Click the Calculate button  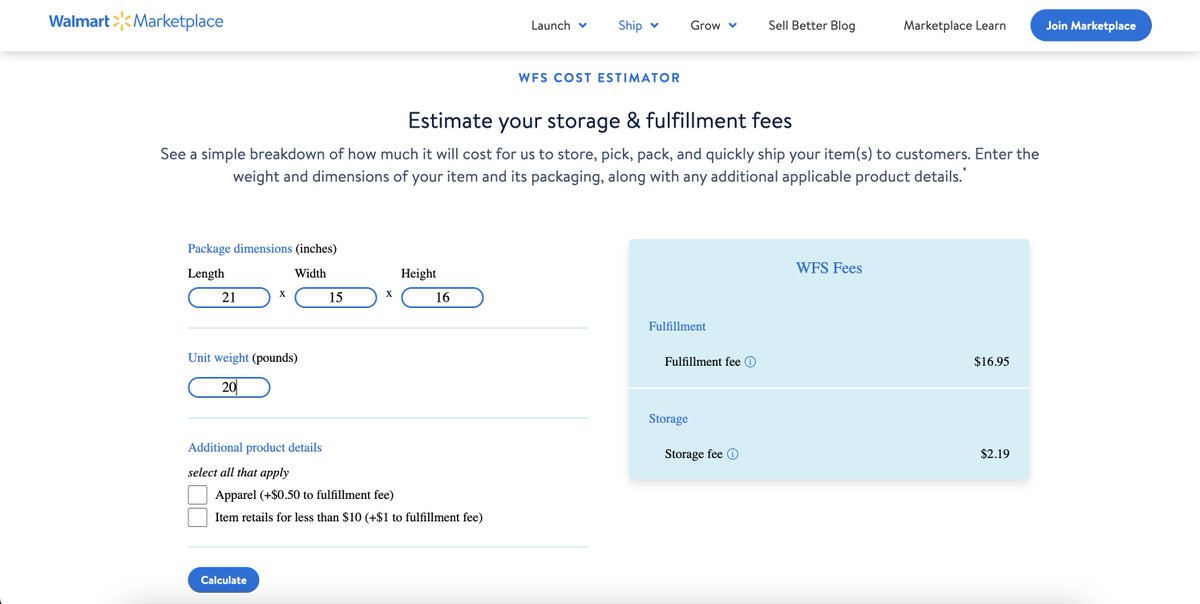click(223, 579)
